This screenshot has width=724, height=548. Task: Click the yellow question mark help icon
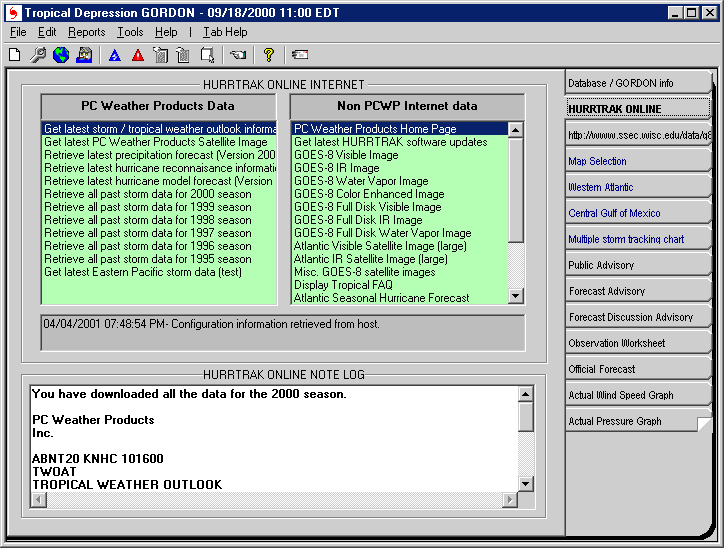click(269, 55)
